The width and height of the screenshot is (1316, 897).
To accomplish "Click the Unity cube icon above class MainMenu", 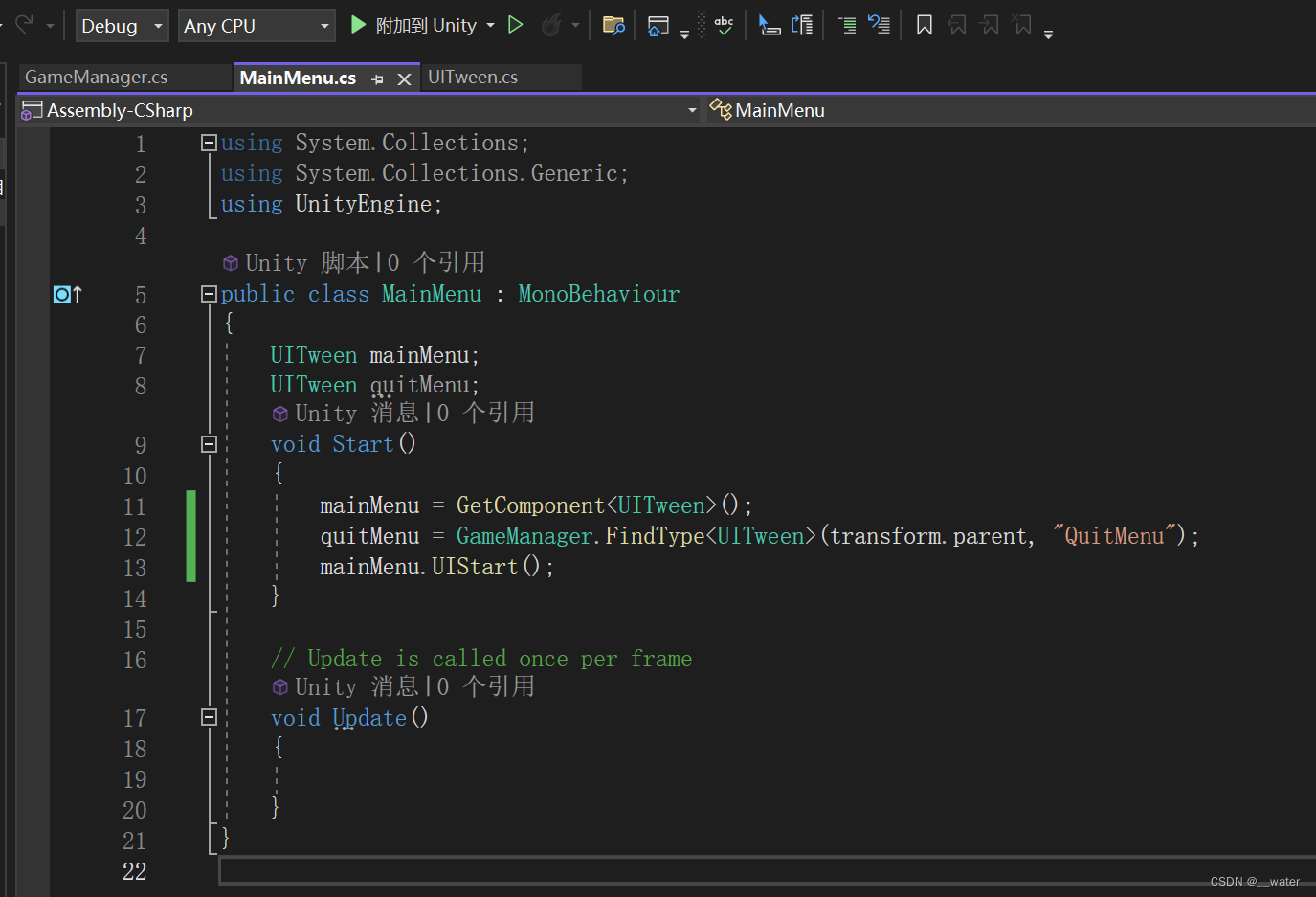I will pyautogui.click(x=231, y=263).
